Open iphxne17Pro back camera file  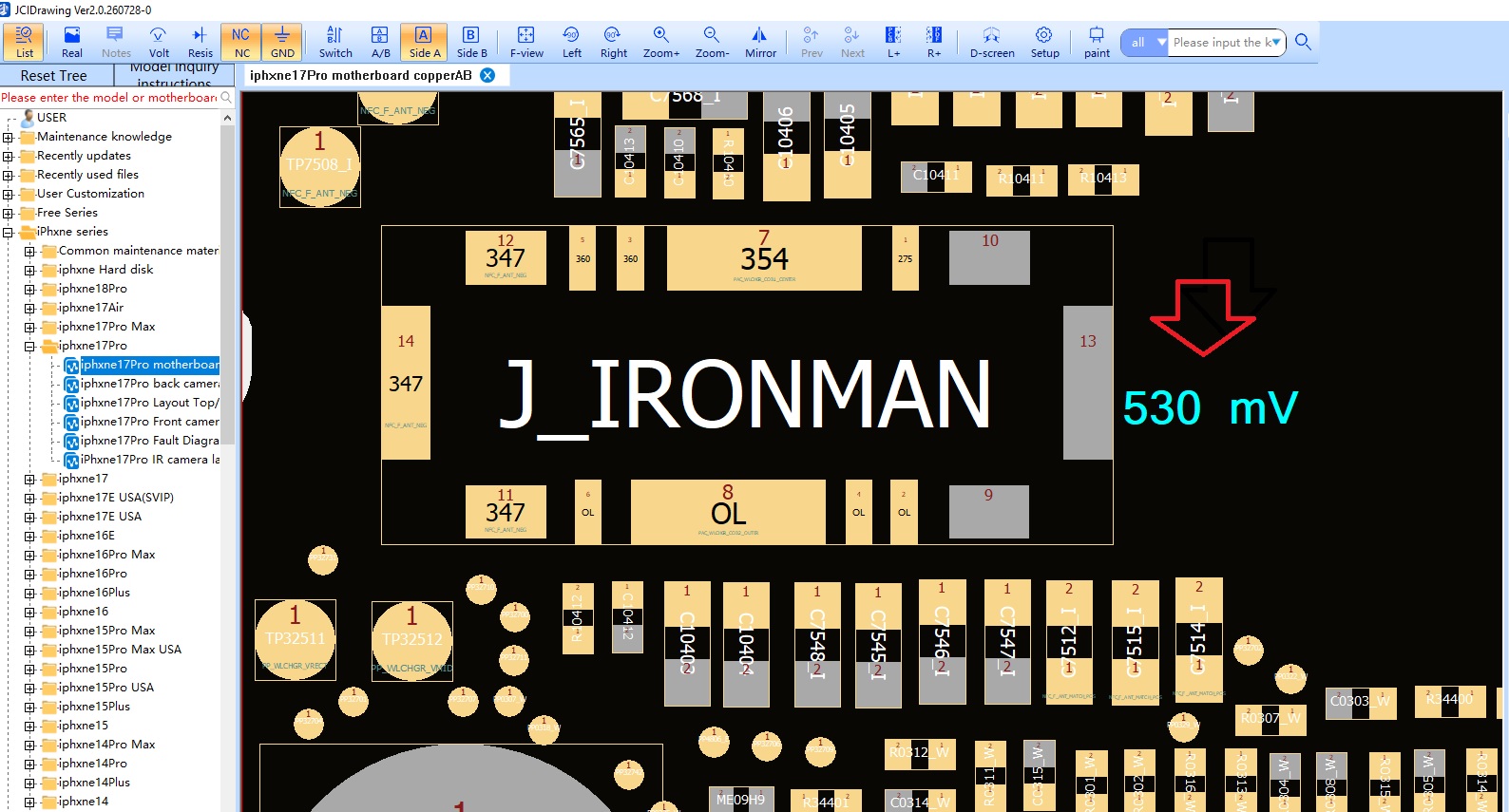[142, 384]
